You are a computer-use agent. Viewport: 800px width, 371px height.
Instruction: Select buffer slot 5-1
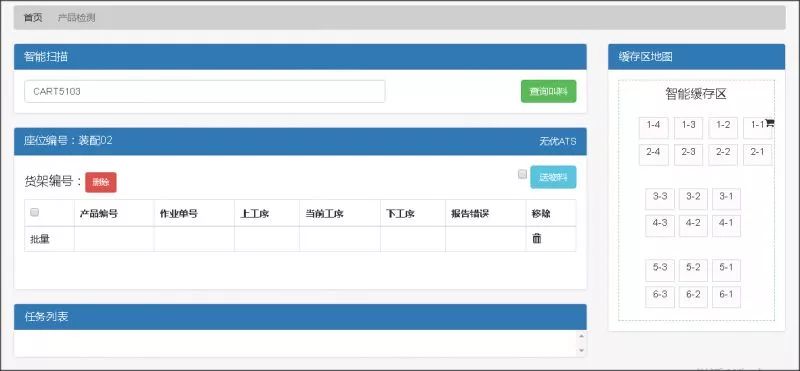(x=726, y=270)
